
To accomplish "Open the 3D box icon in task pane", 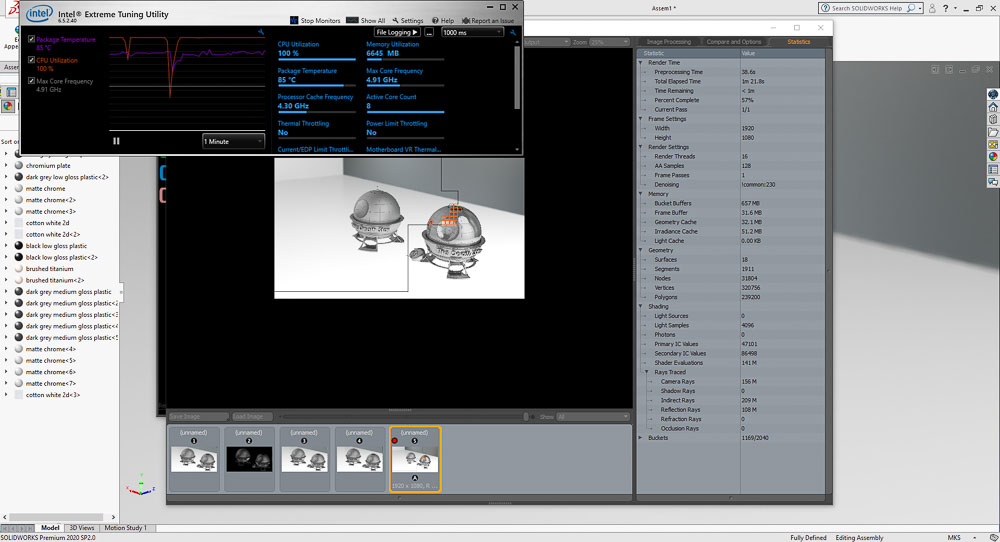I will [993, 119].
